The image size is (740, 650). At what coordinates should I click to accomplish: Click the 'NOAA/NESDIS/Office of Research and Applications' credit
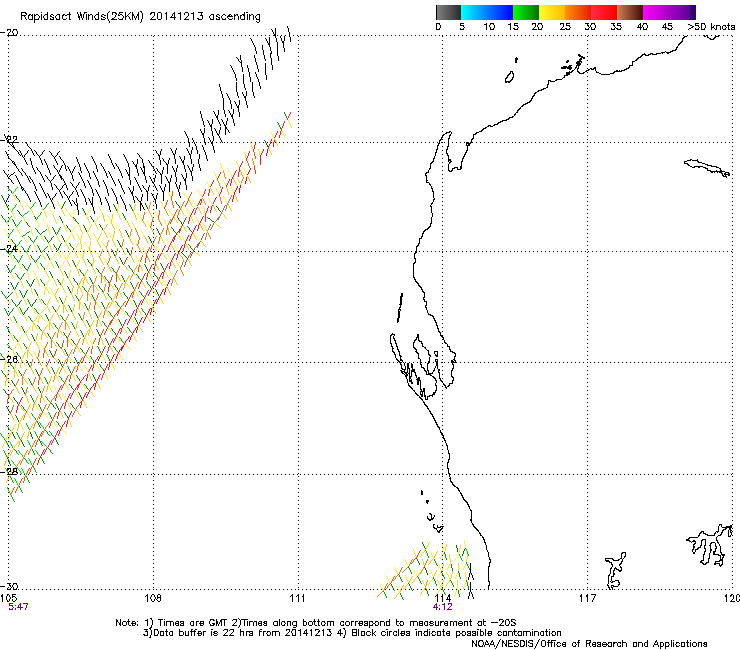[589, 643]
